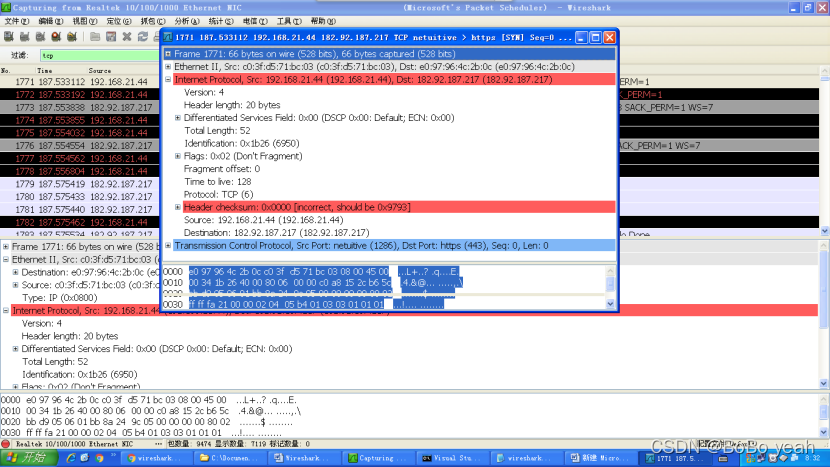
Task: Click the 0000 hex row in bottom bytes pane
Action: [148, 400]
